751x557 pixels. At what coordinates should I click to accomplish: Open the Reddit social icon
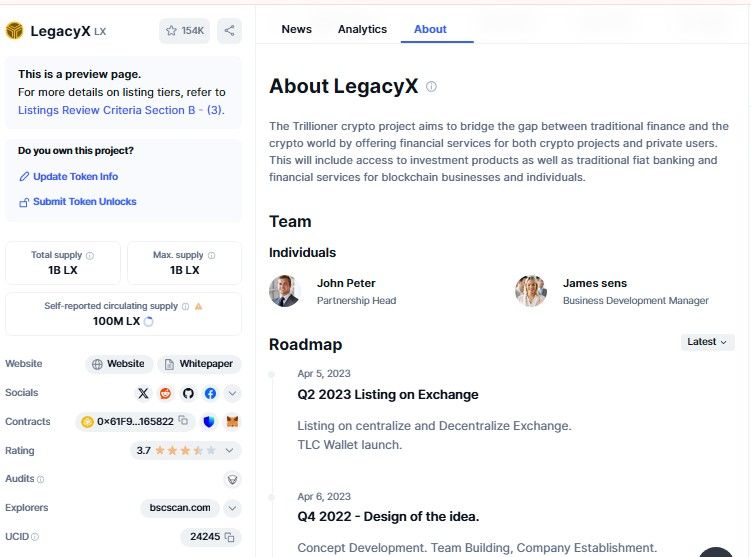tap(165, 393)
